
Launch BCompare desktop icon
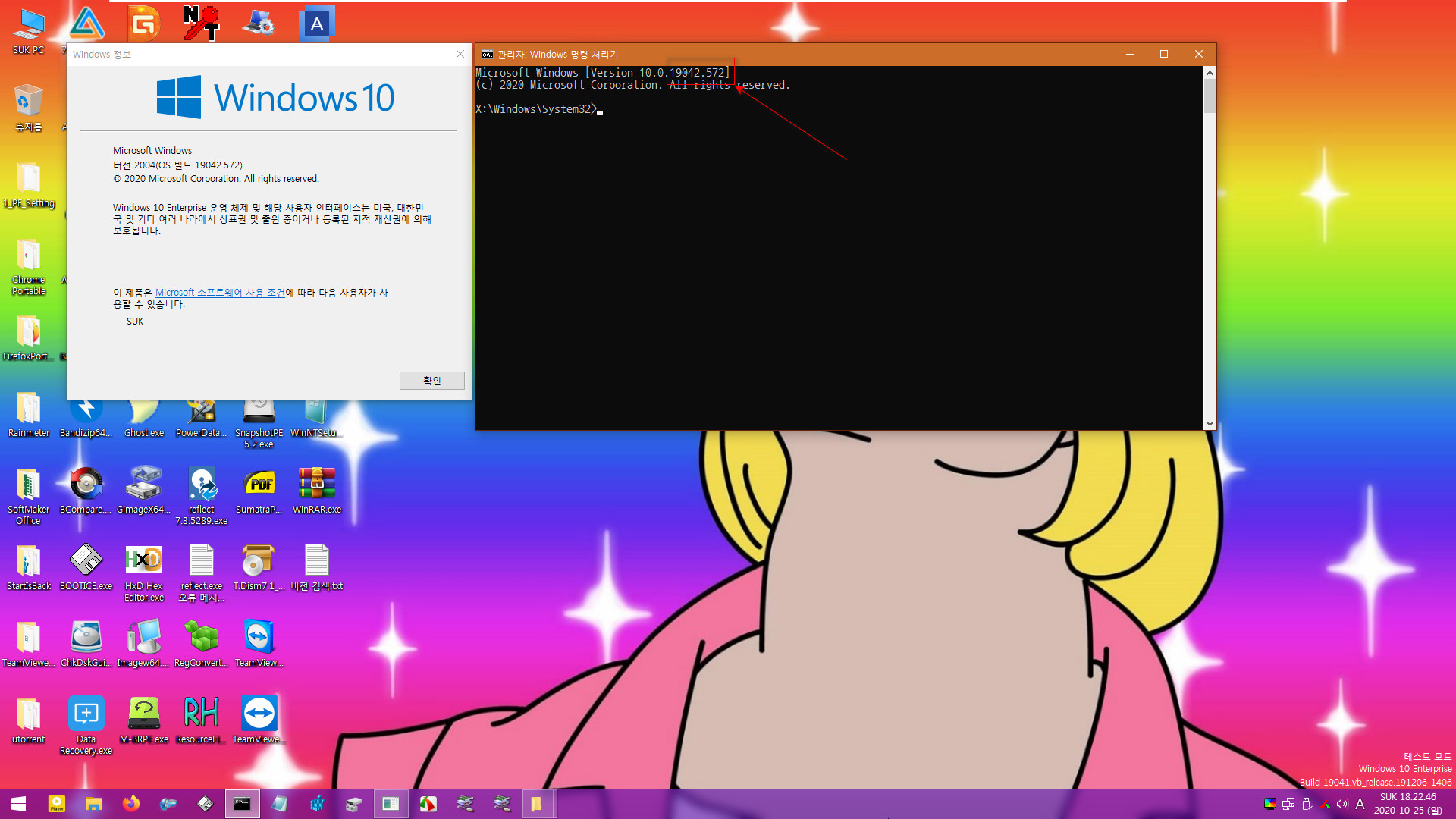tap(86, 491)
